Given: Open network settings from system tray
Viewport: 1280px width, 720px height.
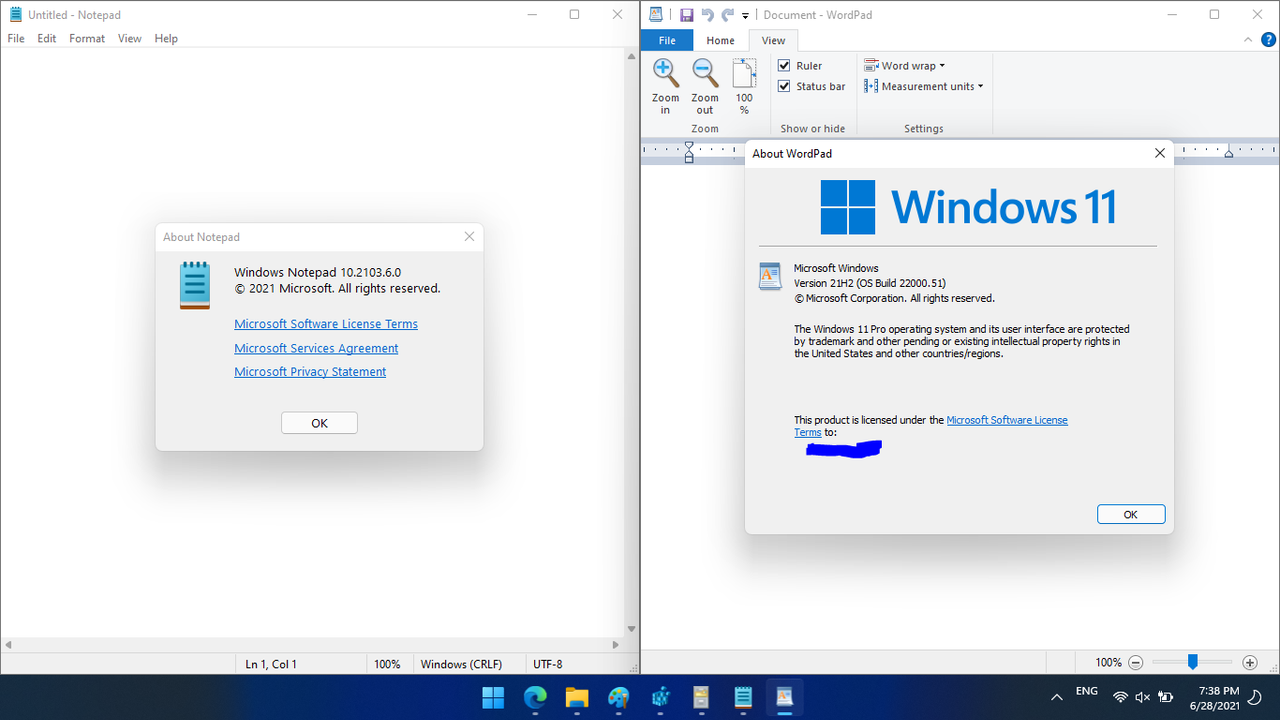Looking at the screenshot, I should 1120,697.
